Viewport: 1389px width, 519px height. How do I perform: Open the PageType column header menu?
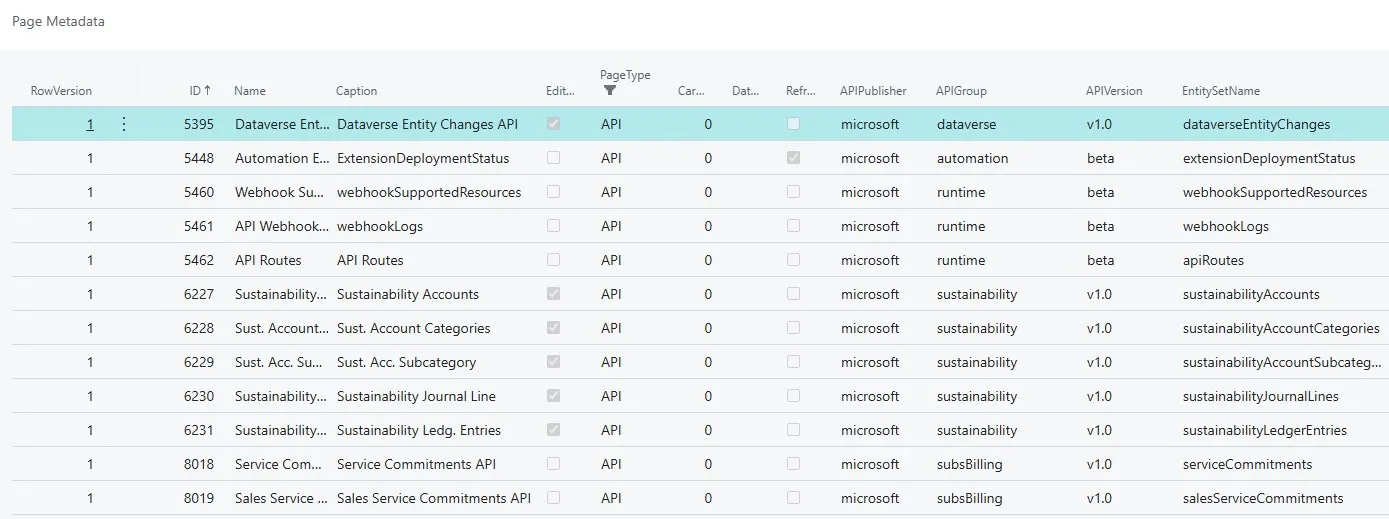(x=625, y=75)
